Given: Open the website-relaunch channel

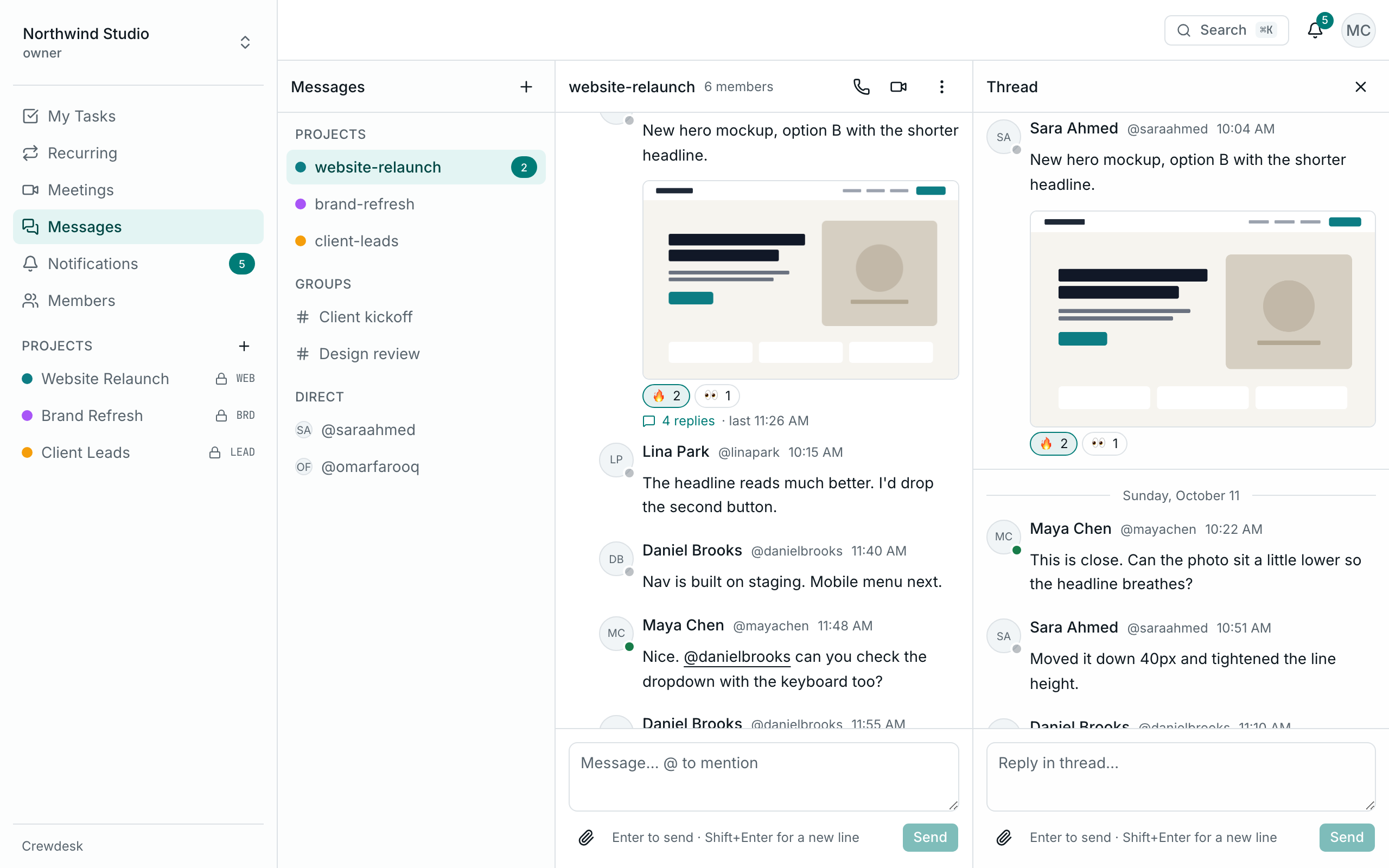Looking at the screenshot, I should [416, 167].
